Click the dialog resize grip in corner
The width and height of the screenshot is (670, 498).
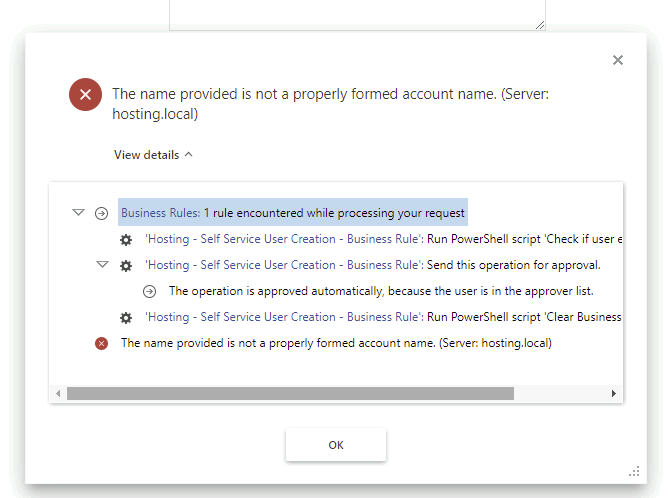[x=634, y=471]
